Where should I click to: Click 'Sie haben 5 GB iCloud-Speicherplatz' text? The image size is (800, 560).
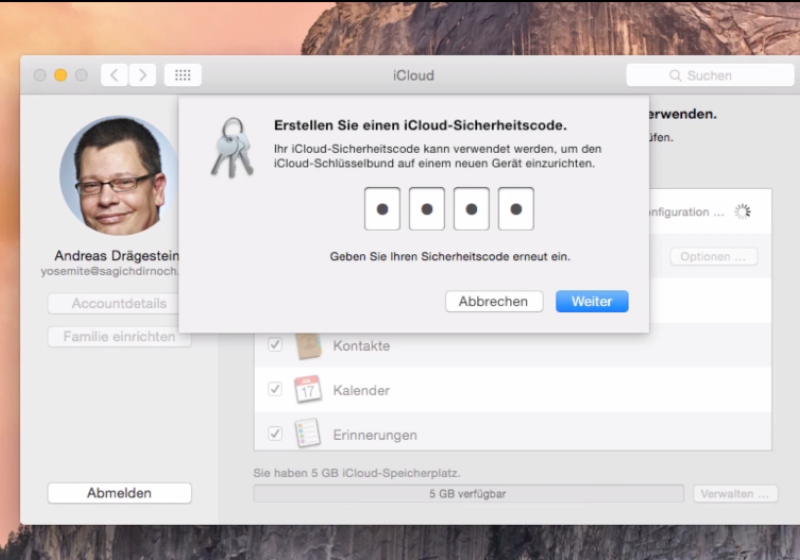coord(357,473)
